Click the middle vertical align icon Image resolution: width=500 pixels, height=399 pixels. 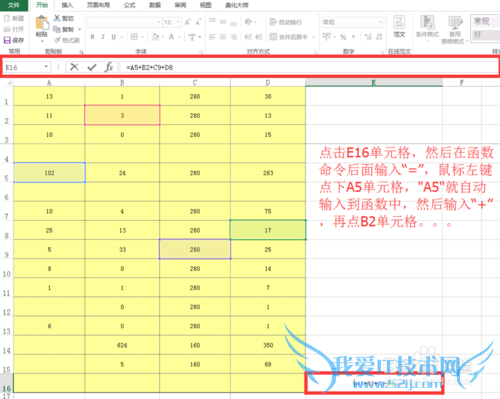(x=223, y=22)
